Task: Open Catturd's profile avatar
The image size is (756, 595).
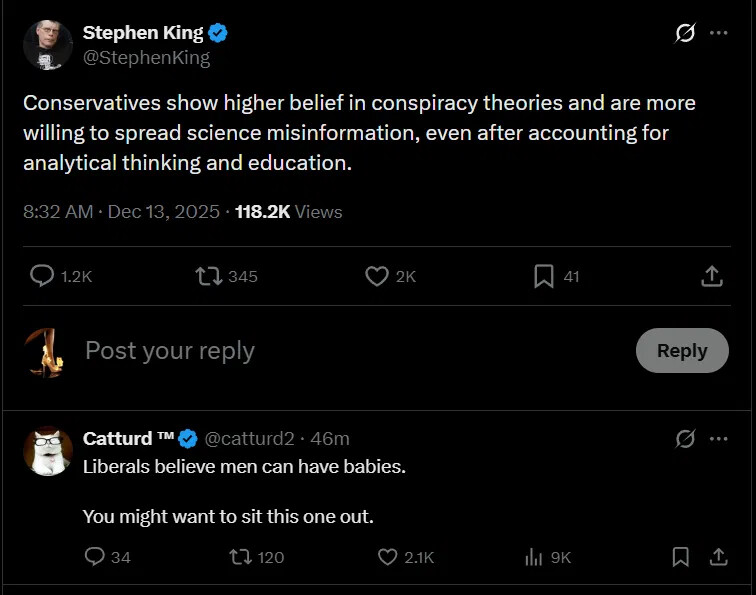Action: point(47,451)
